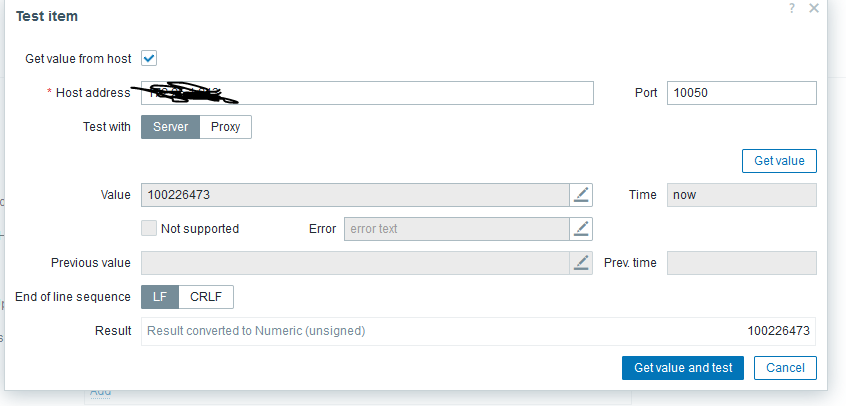The height and width of the screenshot is (406, 846).
Task: Uncheck Get value from host checkbox
Action: click(149, 59)
